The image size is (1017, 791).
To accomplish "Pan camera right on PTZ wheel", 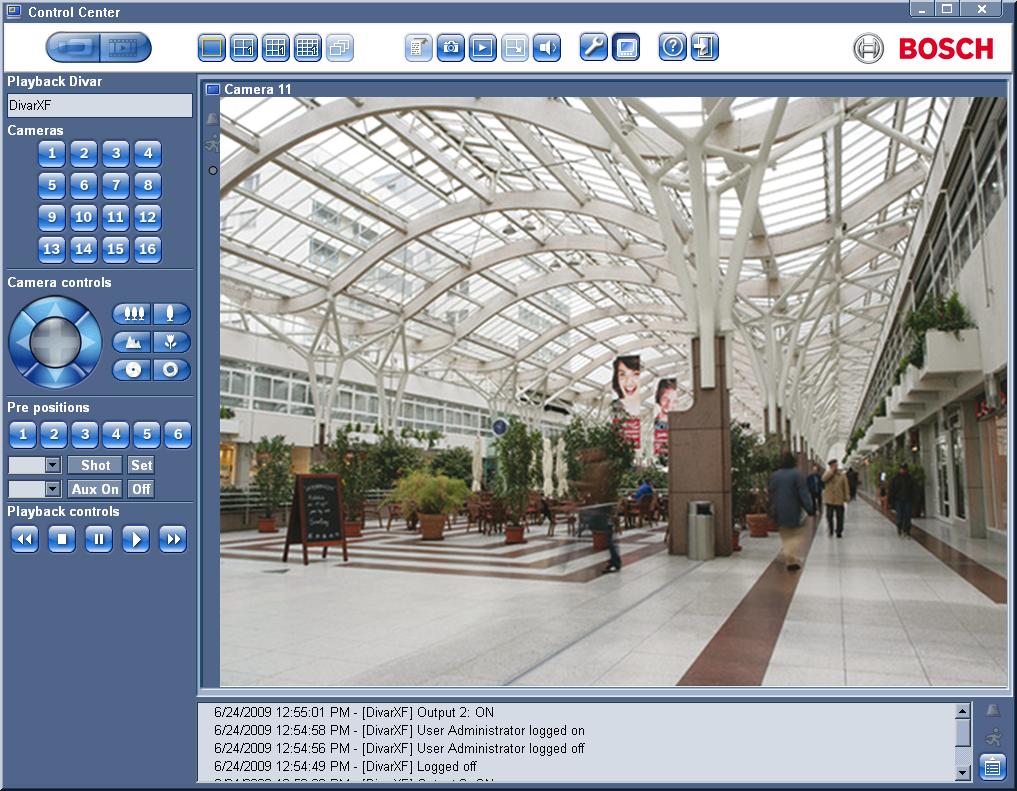I will 91,342.
